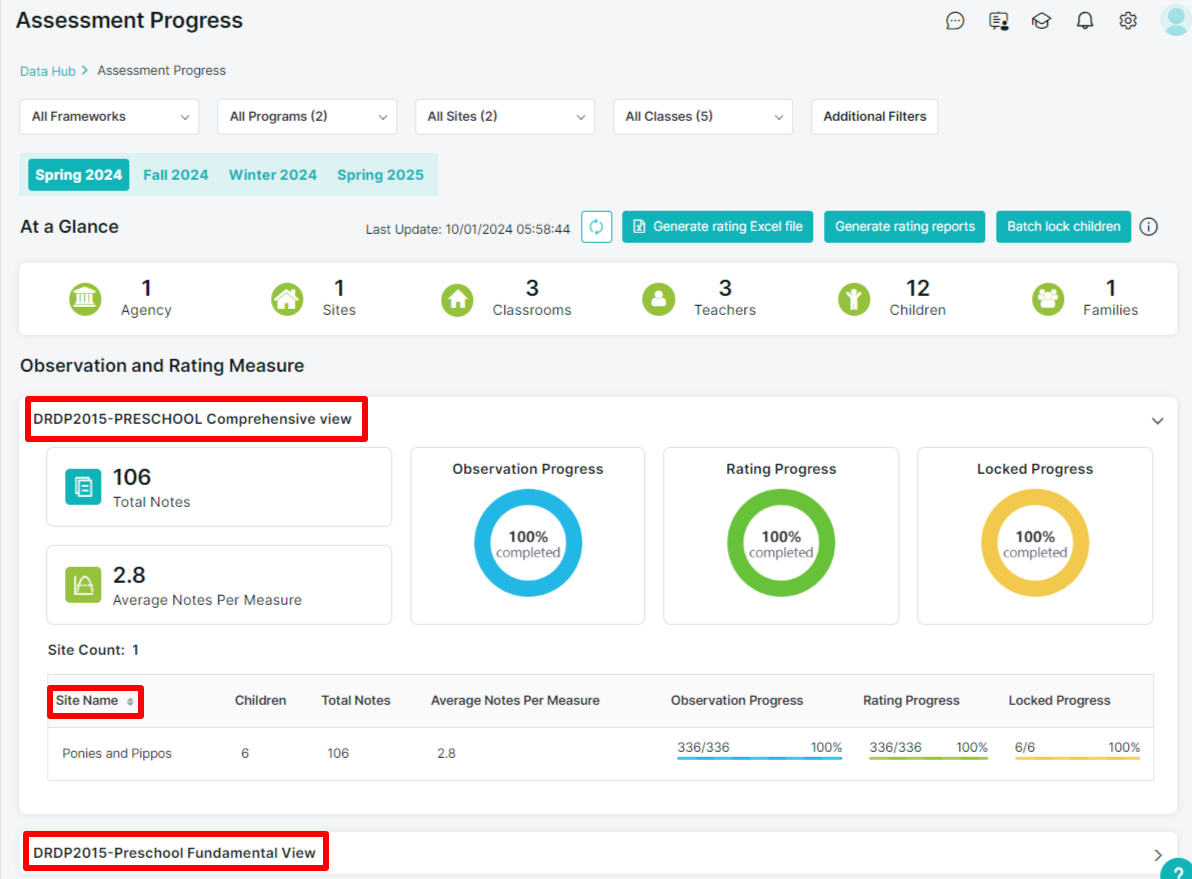Open the notifications bell

pos(1085,21)
